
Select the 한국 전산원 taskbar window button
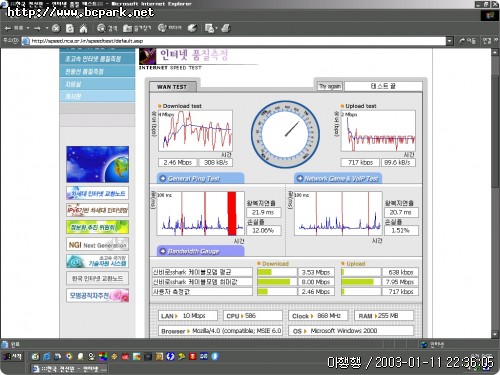(x=69, y=369)
